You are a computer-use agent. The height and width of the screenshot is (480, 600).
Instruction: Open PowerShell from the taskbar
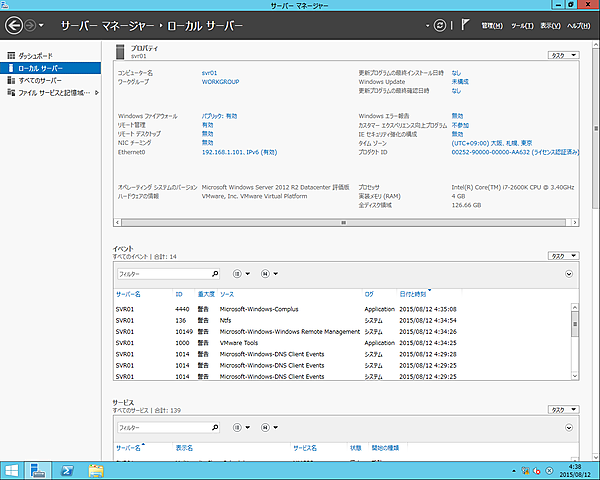pos(66,470)
